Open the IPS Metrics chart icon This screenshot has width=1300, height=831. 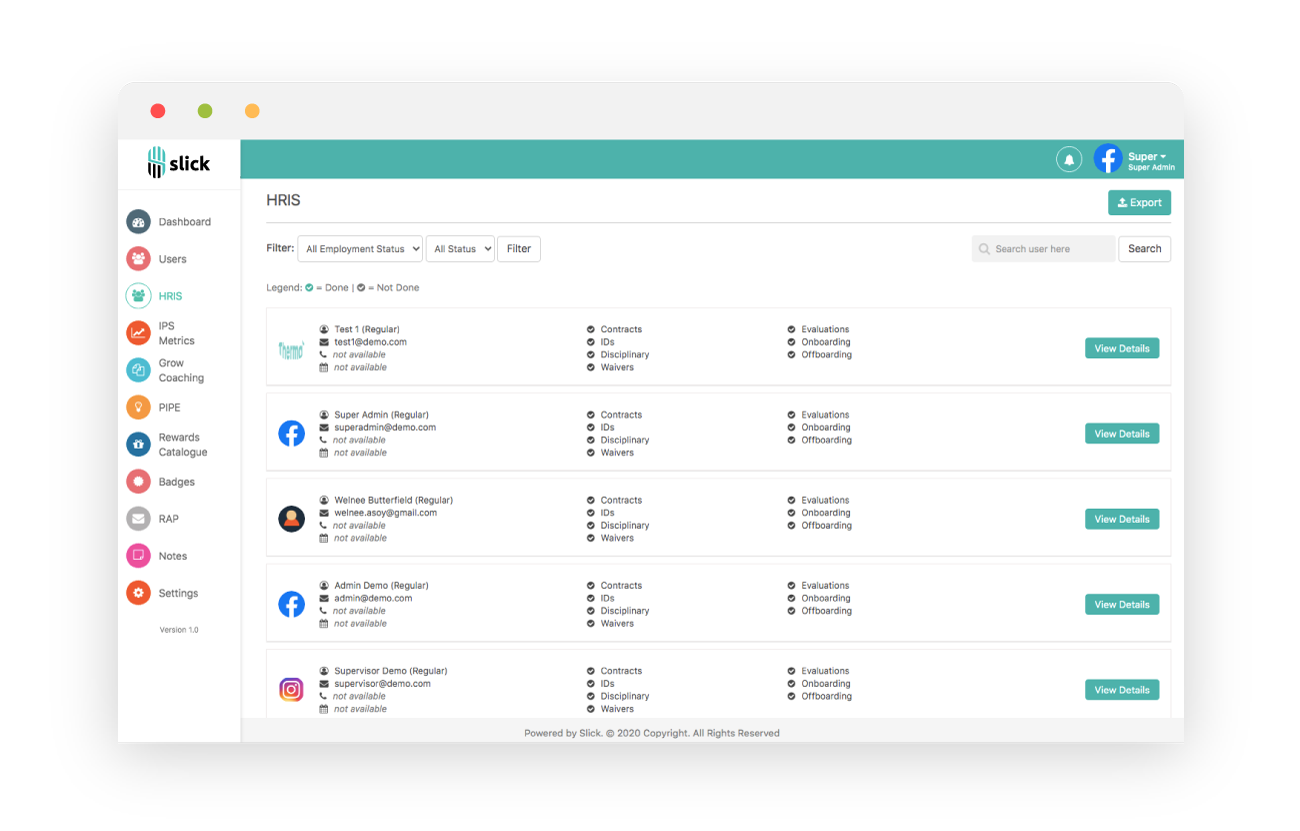pos(138,333)
